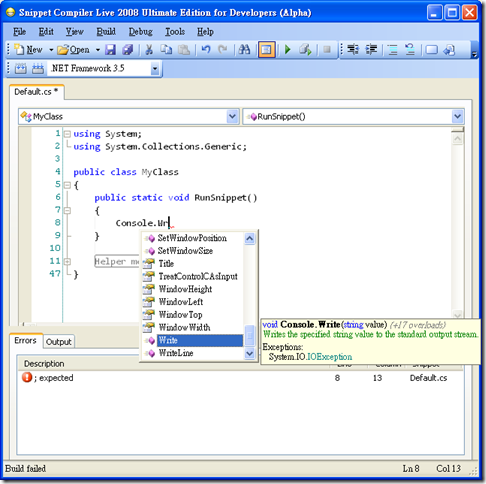The width and height of the screenshot is (486, 484).
Task: Click the blank window icon in toolbar
Action: click(432, 50)
